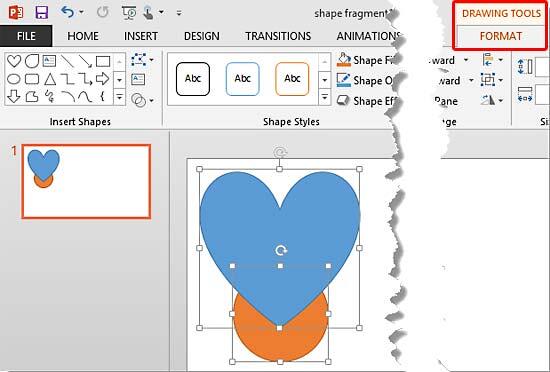Pick the Teardrop shape in gallery
Viewport: 550px width, 372px height.
point(32,61)
